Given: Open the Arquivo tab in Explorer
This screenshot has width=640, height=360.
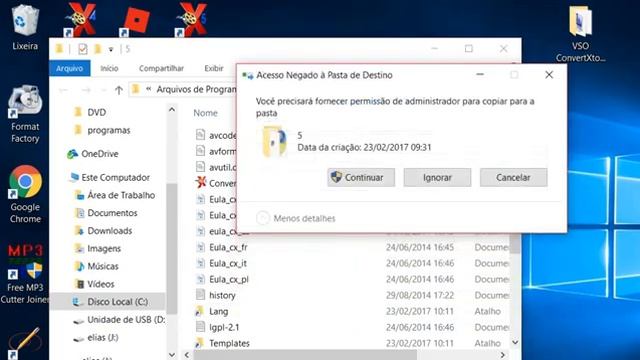Looking at the screenshot, I should [69, 68].
